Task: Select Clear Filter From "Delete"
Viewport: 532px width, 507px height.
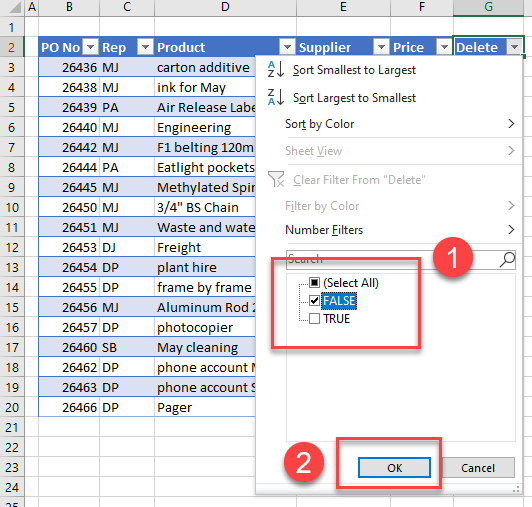Action: click(359, 180)
